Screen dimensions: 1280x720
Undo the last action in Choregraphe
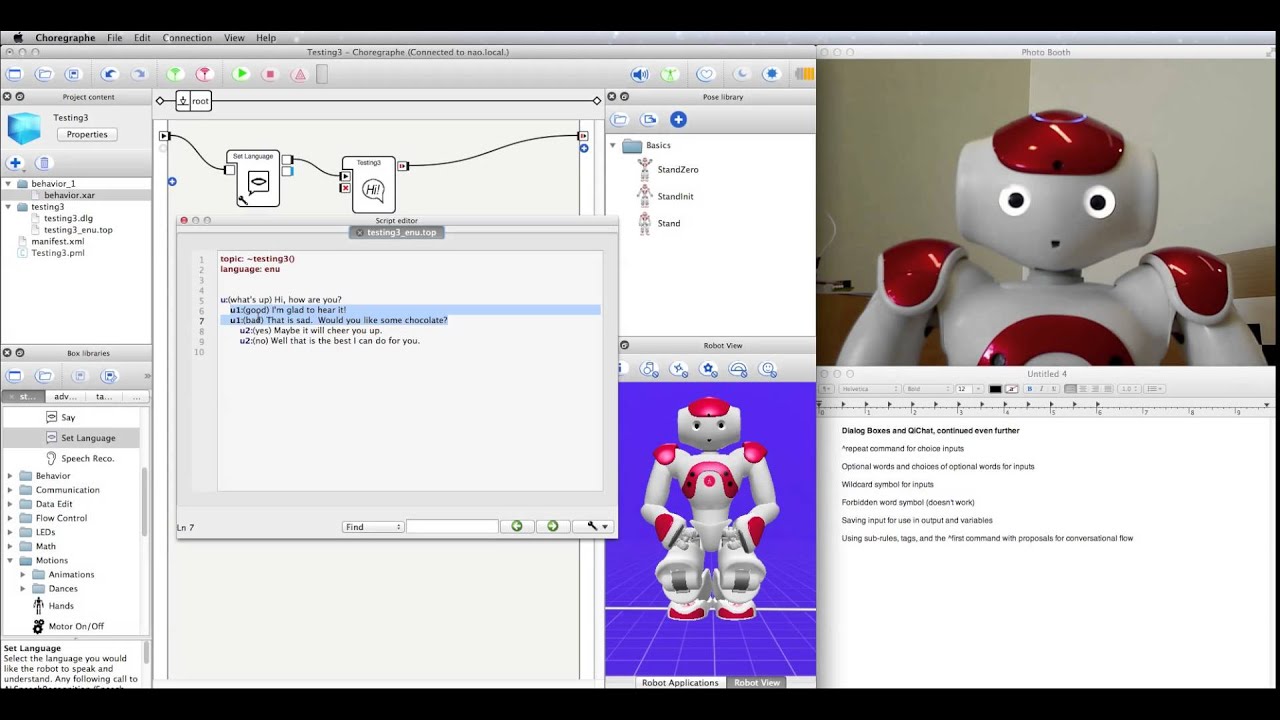click(x=109, y=74)
